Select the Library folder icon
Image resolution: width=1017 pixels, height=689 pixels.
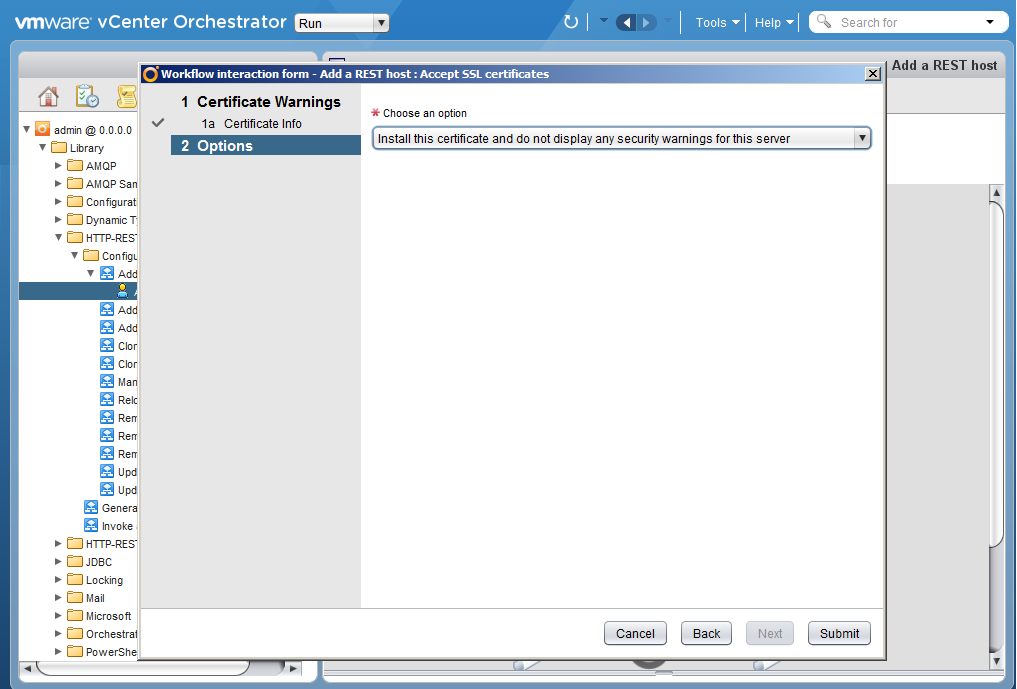click(x=59, y=147)
